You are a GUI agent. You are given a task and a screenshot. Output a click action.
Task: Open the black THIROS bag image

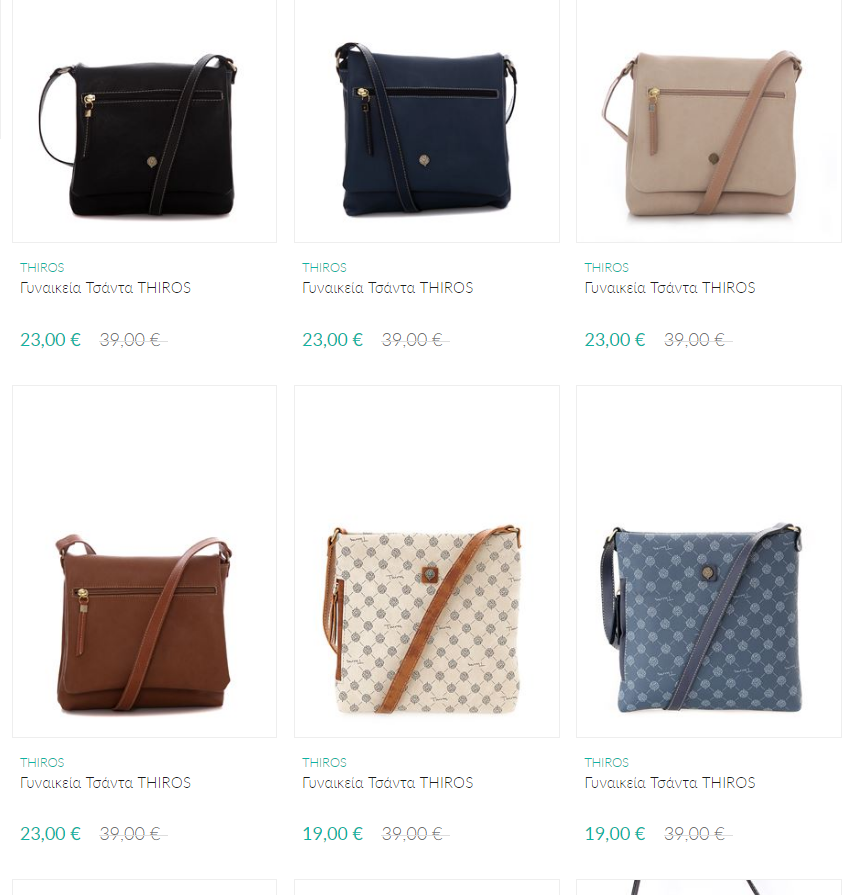point(144,120)
